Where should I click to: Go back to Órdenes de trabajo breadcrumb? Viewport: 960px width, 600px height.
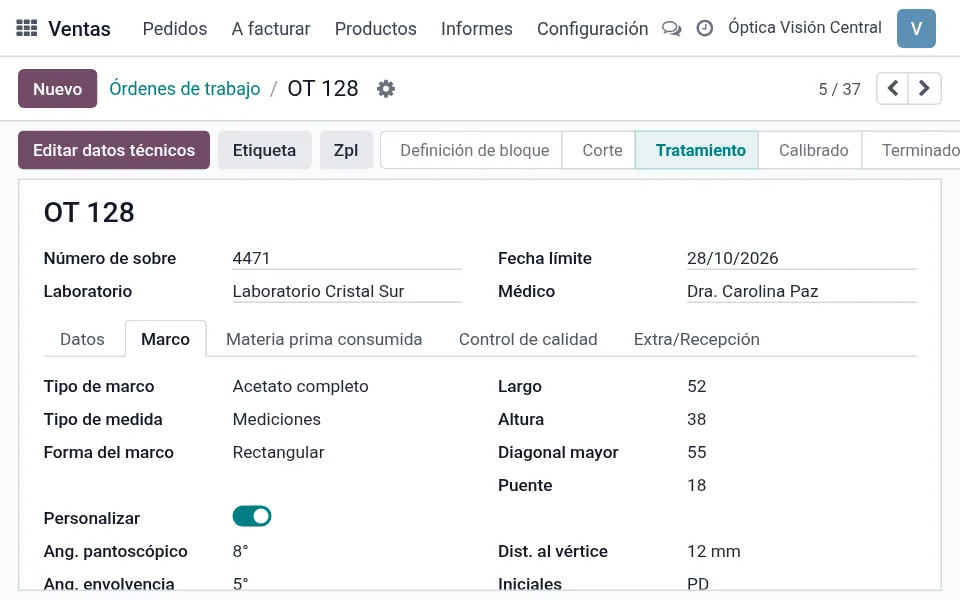tap(184, 89)
